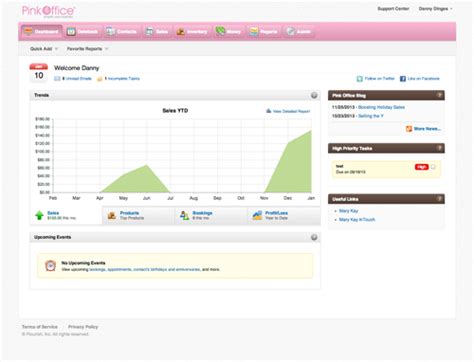Open Like on Facebook link

click(423, 79)
